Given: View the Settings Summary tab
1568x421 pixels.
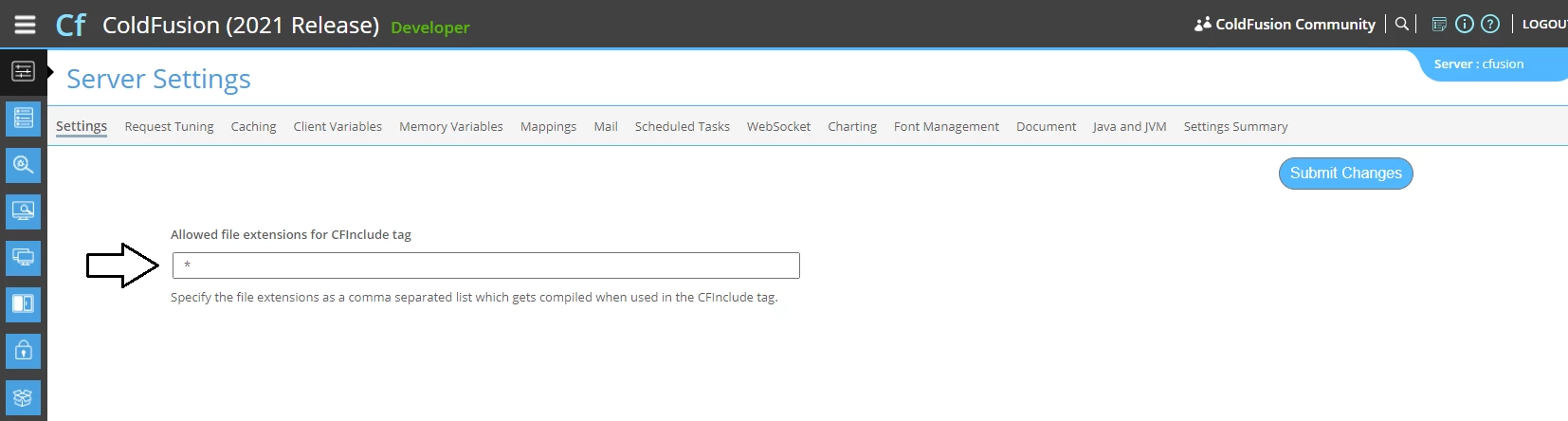Looking at the screenshot, I should [x=1235, y=127].
